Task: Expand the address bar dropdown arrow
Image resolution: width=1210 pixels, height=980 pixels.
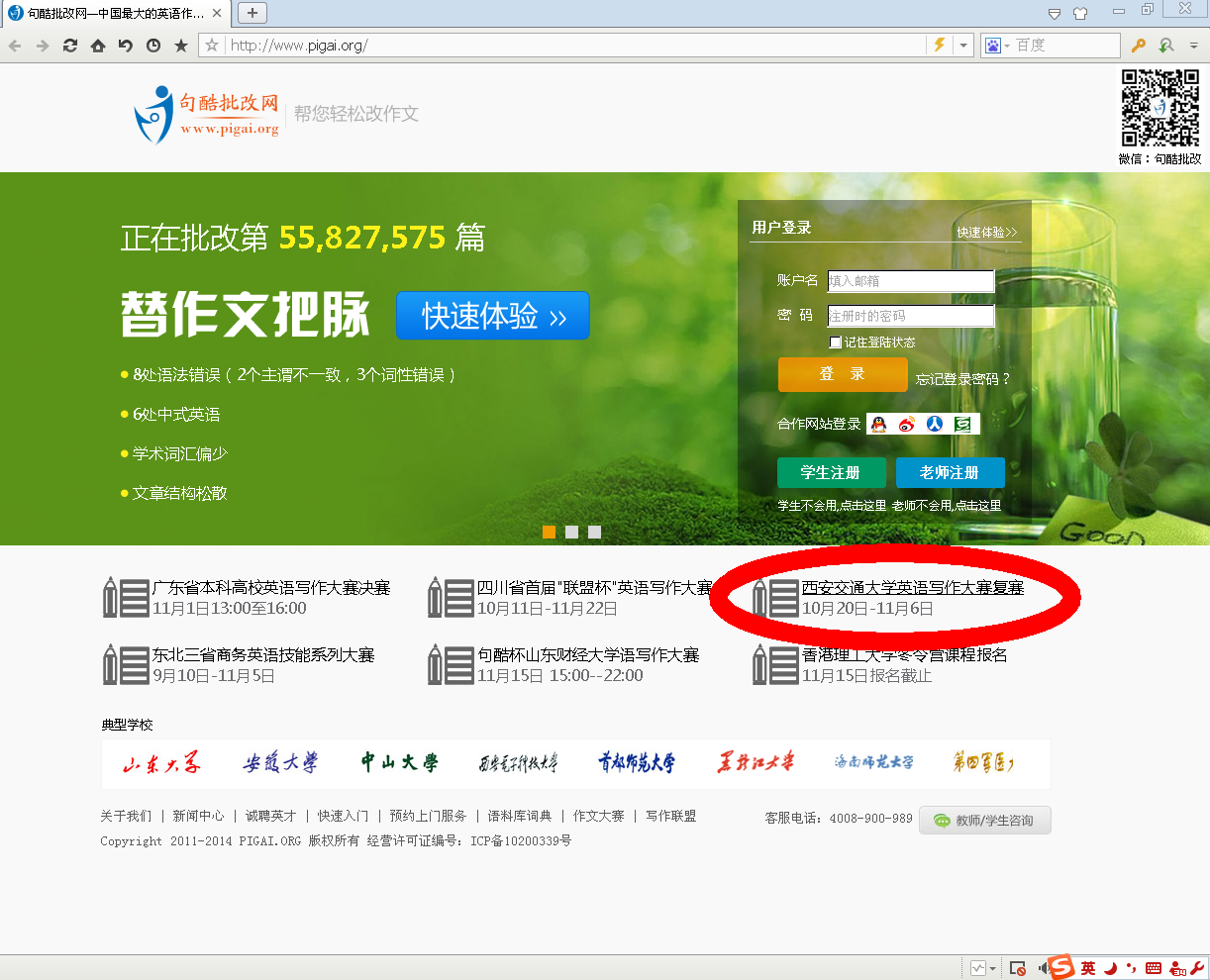Action: pyautogui.click(x=962, y=46)
